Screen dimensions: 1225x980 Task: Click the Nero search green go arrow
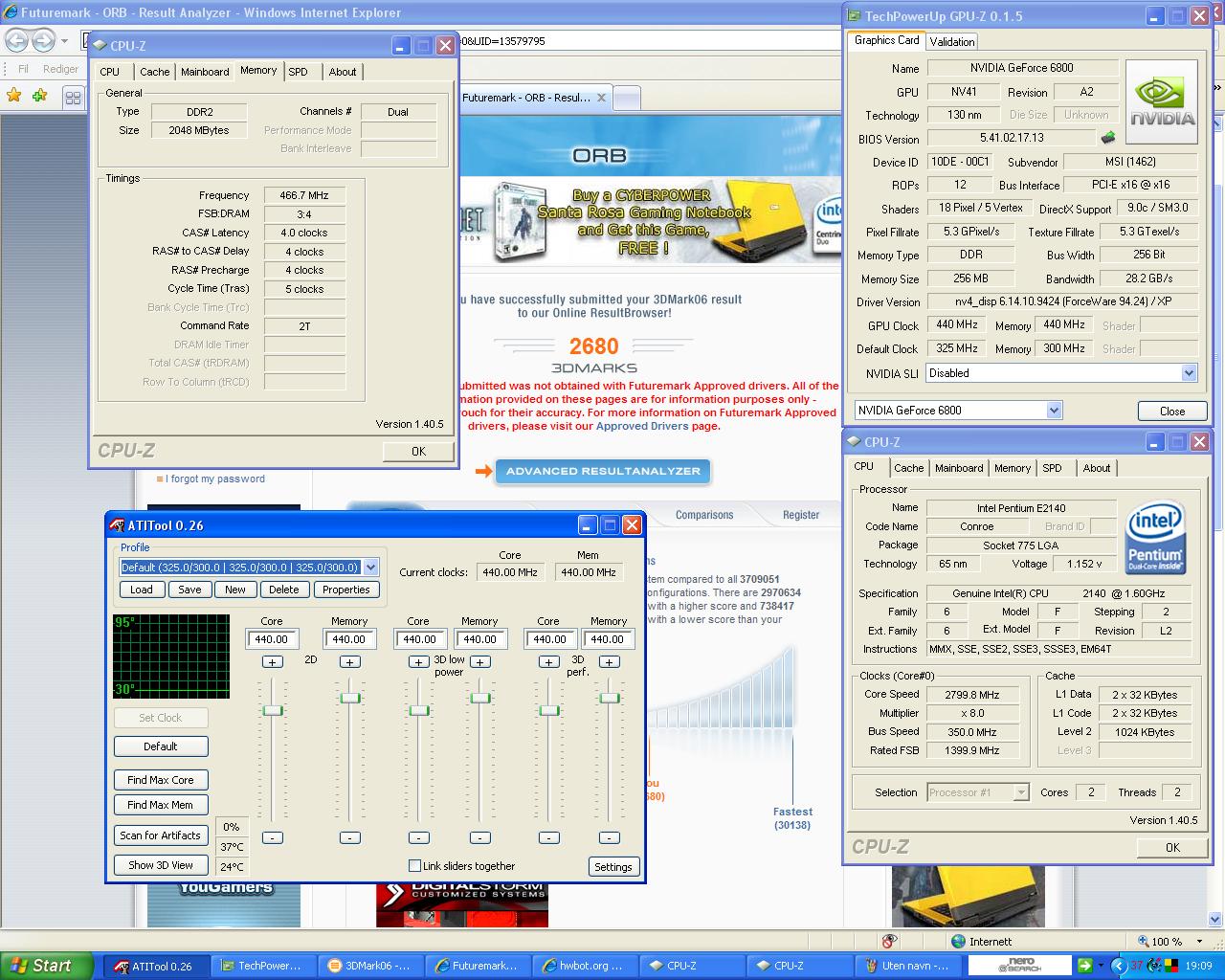pos(1084,966)
